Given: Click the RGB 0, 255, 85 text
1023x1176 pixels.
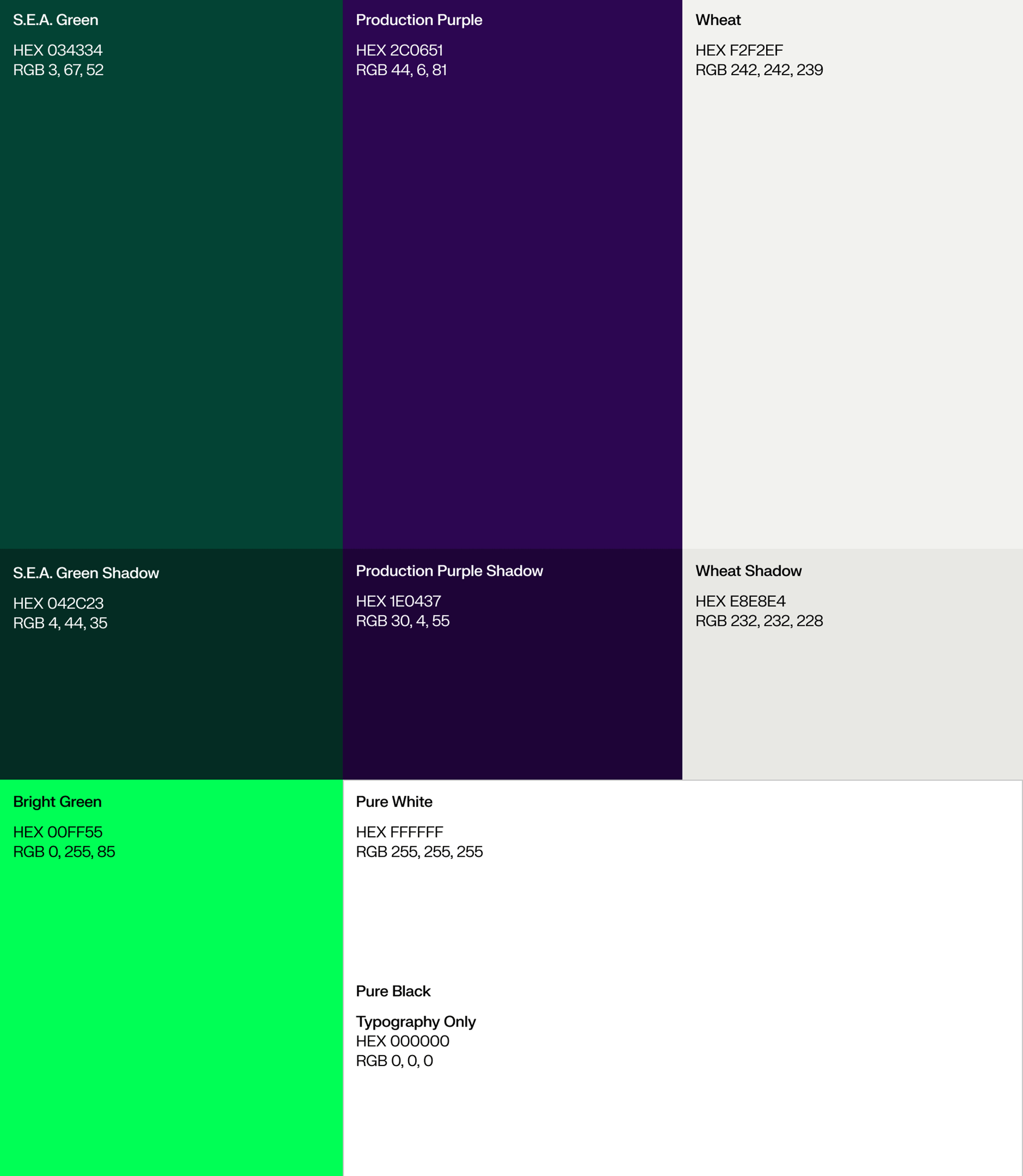Looking at the screenshot, I should (x=64, y=852).
